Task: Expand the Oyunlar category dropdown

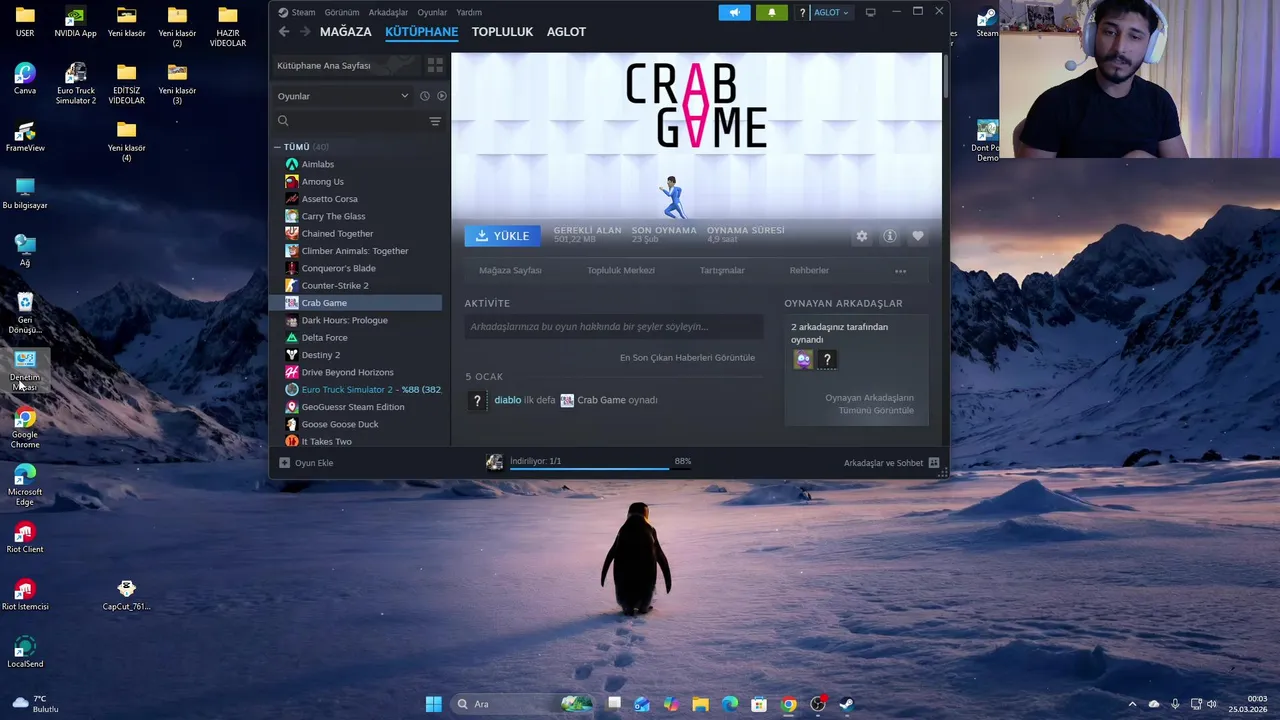Action: point(343,96)
